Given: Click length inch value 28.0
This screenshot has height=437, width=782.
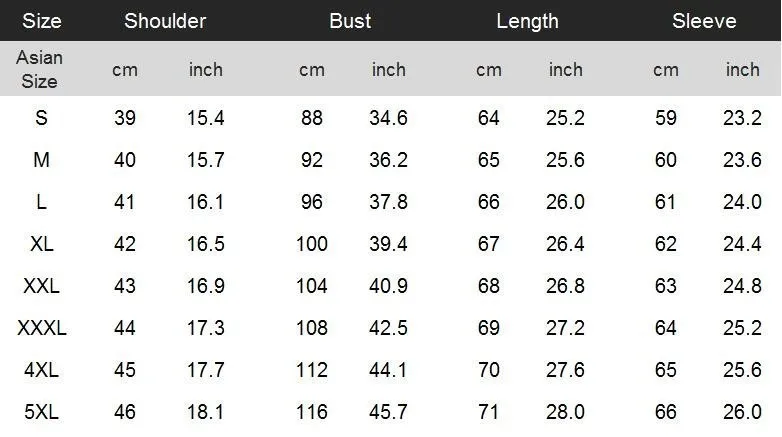Looking at the screenshot, I should [x=565, y=412].
